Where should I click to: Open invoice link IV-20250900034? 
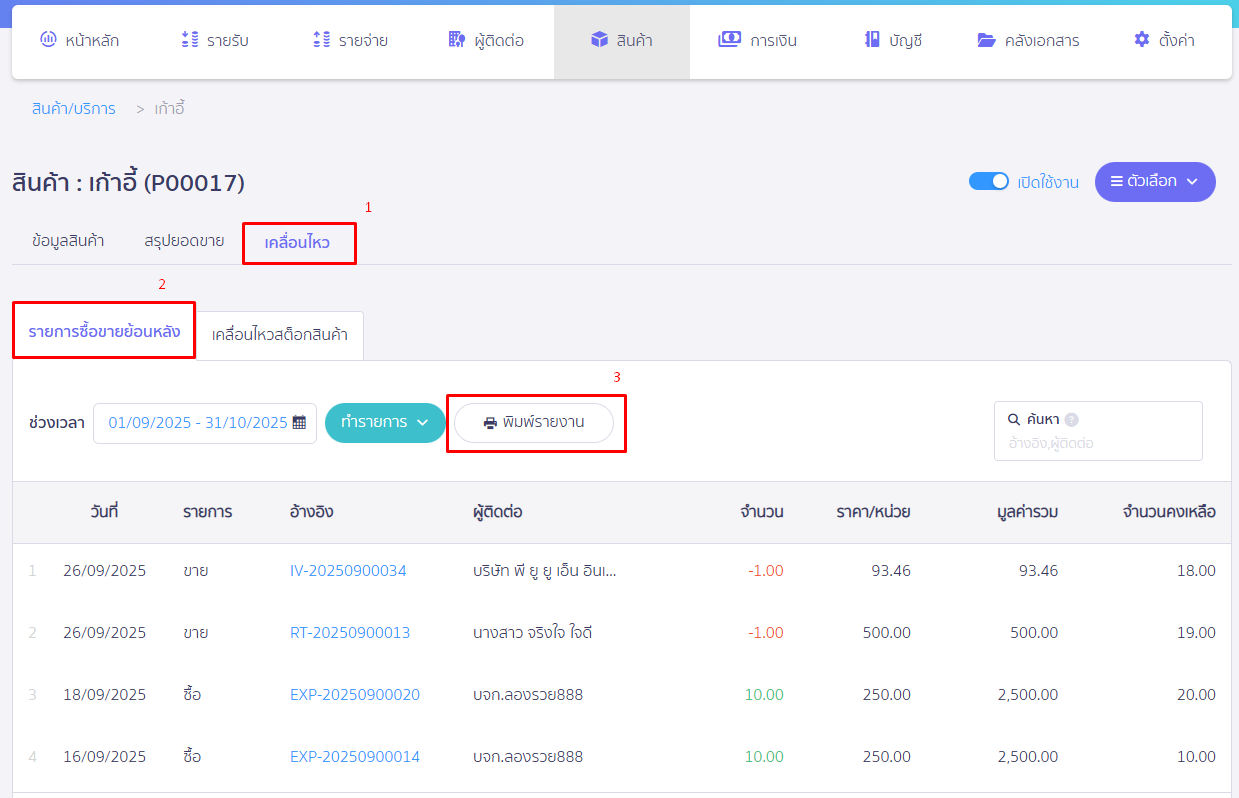coord(348,571)
